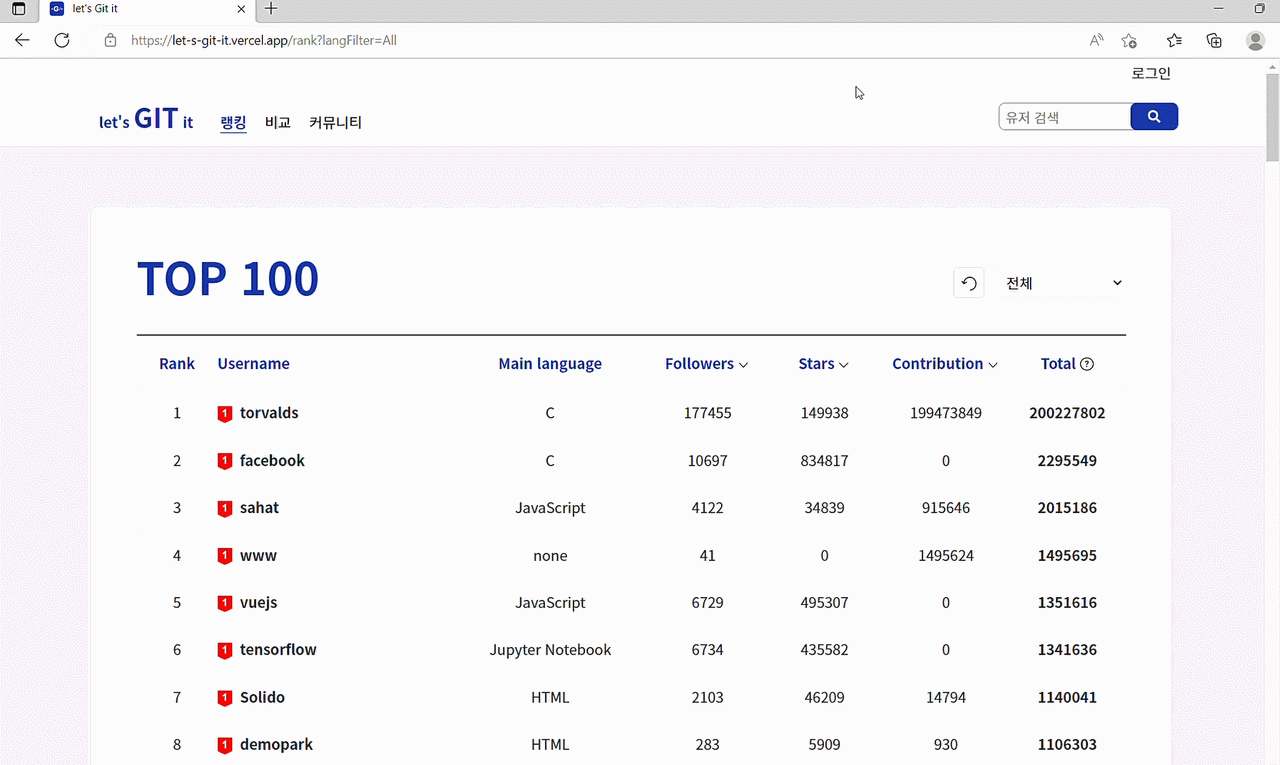Open the tab actions menu icon
The width and height of the screenshot is (1280, 765).
click(18, 9)
